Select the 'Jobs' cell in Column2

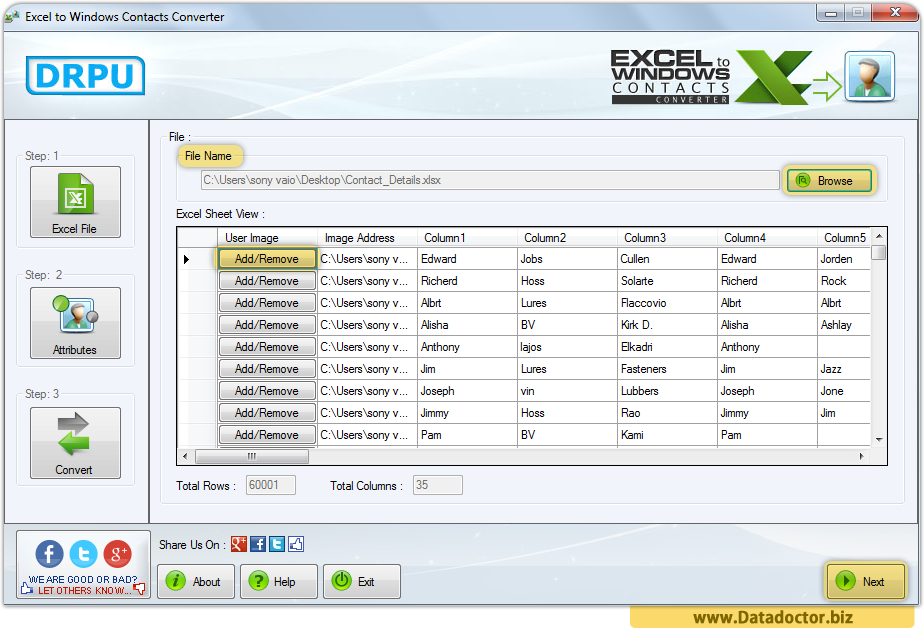pos(567,259)
